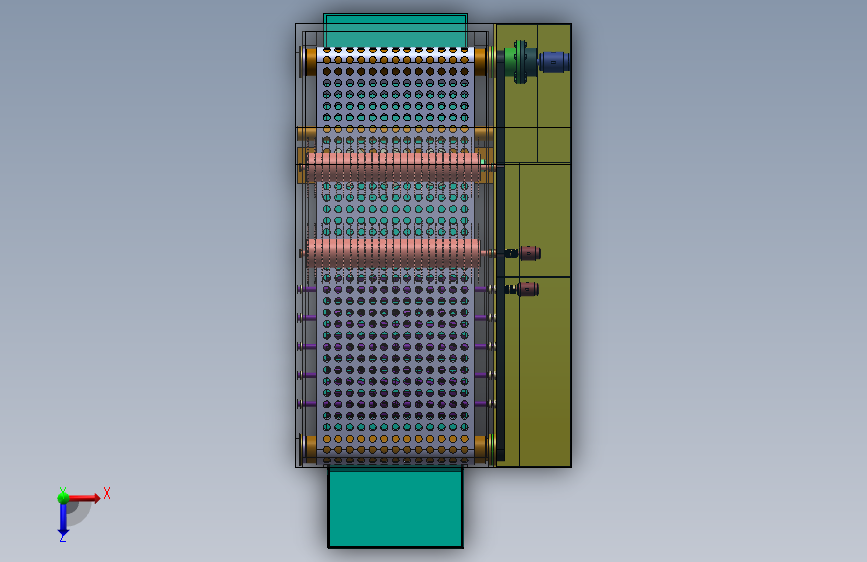Click the blue Z axis arrow of the triad
The image size is (867, 562).
[63, 519]
